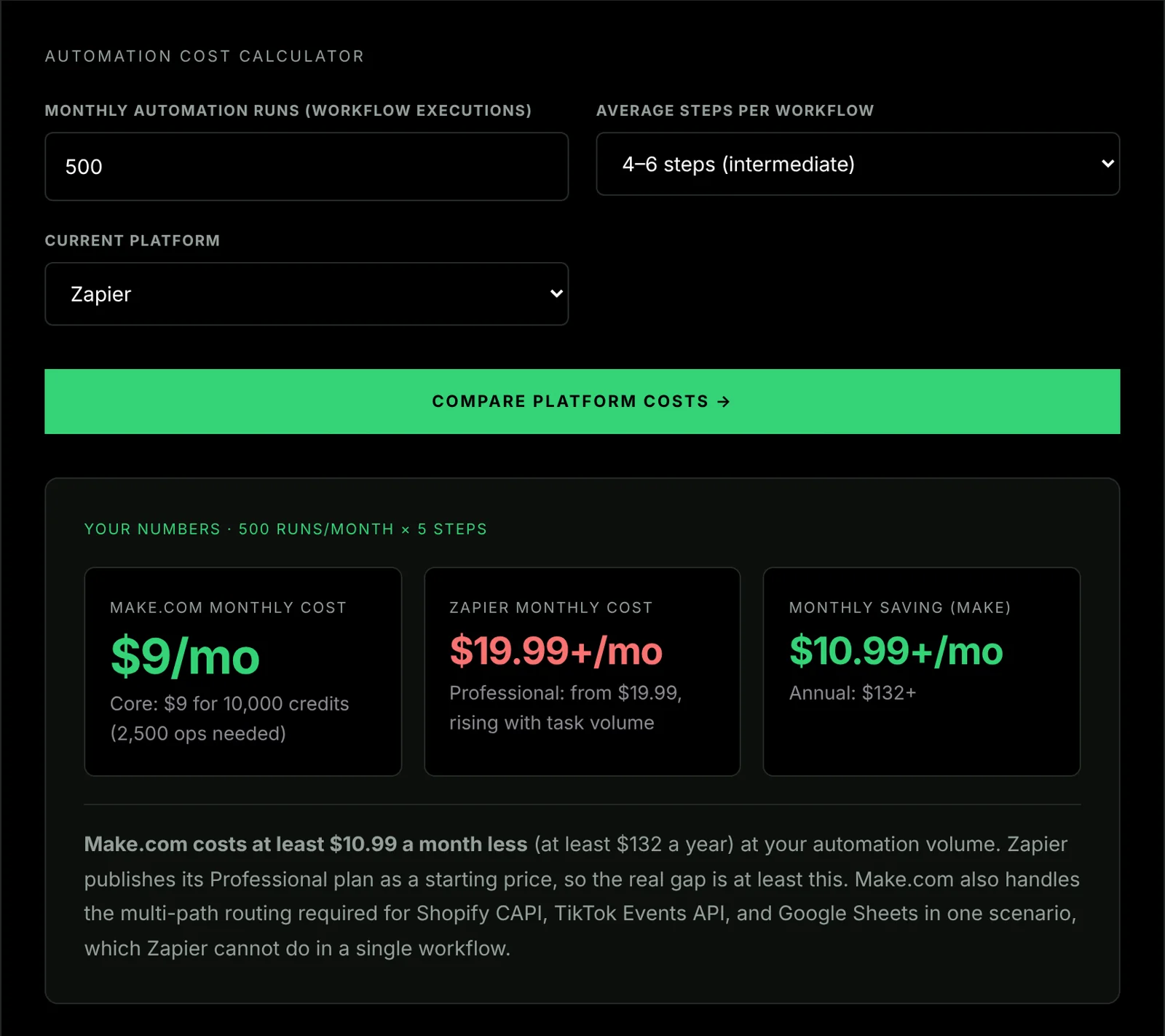Select the '$10.99+/mo' saving value
The height and width of the screenshot is (1036, 1165).
click(x=896, y=650)
